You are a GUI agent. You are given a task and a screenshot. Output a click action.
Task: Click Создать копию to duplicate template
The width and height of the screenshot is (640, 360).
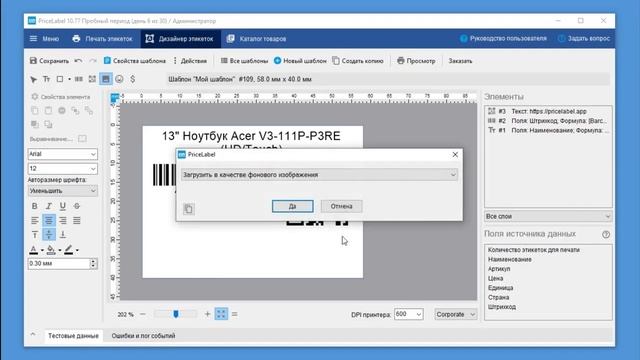358,61
